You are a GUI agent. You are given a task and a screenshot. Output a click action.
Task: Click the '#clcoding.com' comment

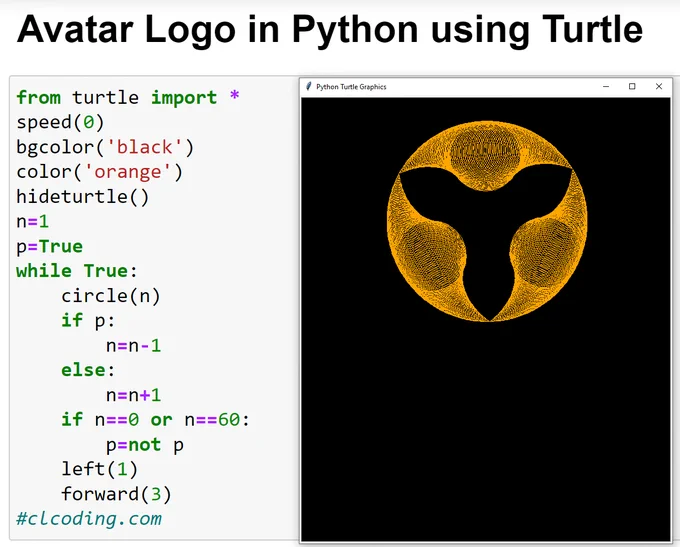tap(89, 518)
